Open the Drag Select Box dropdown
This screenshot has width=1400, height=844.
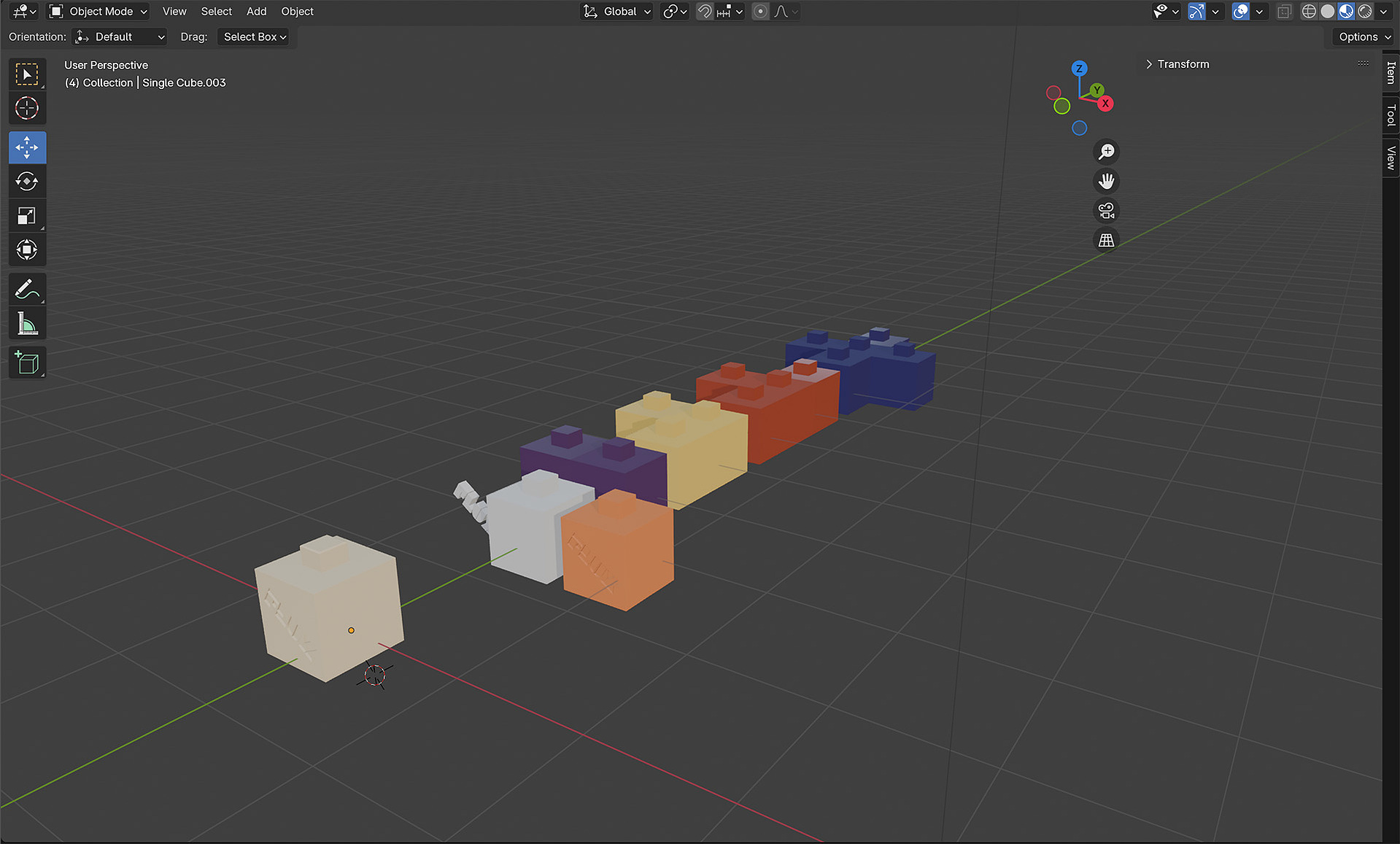(254, 36)
